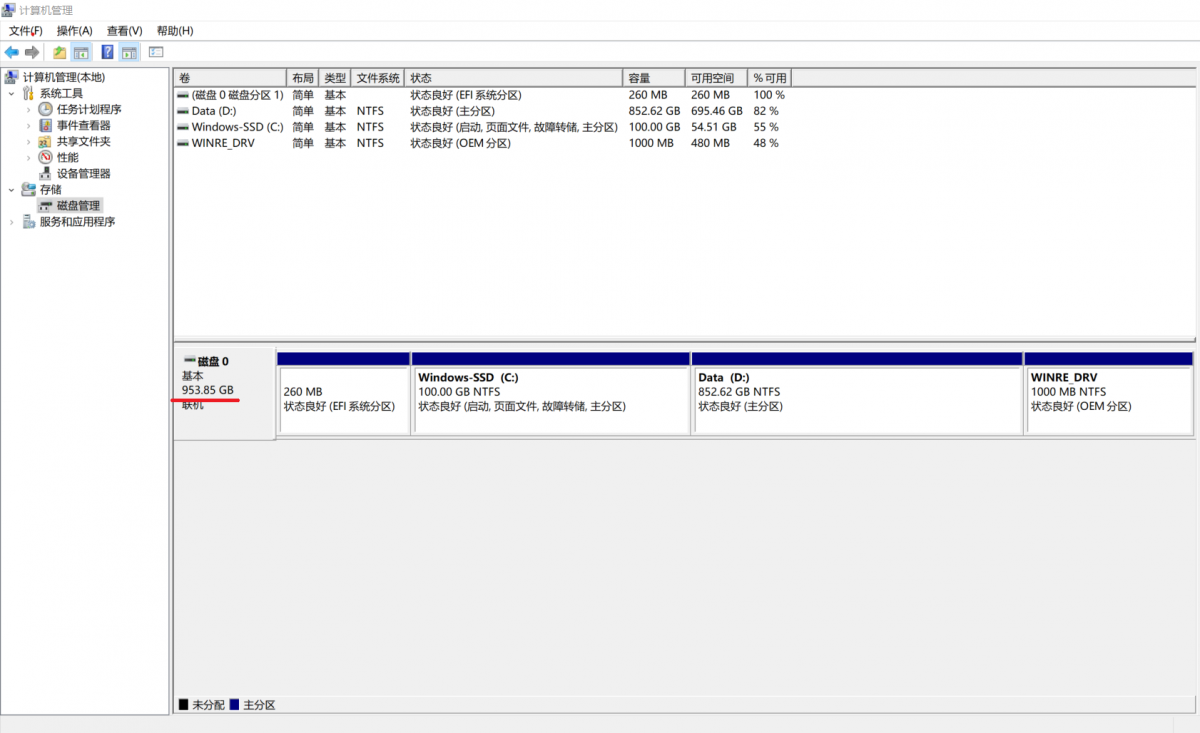This screenshot has height=733, width=1200.
Task: Click drive icon of Windows-SSD (C:) list row
Action: point(183,127)
